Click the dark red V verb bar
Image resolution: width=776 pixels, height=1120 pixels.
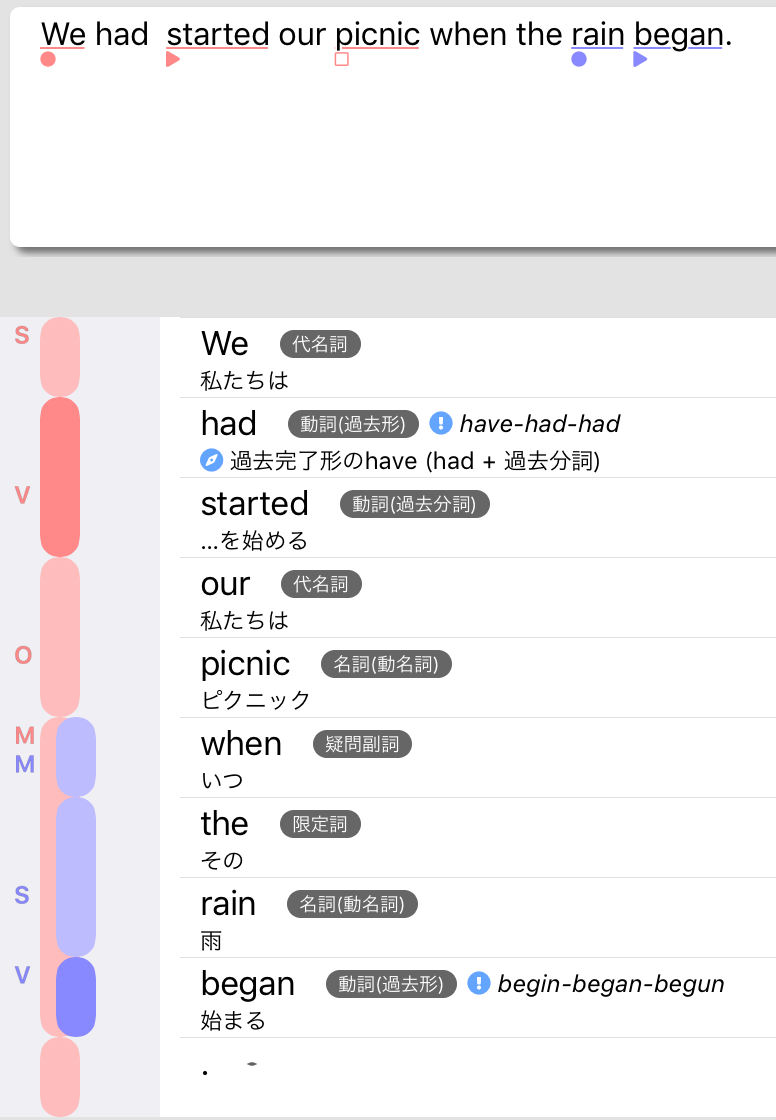(x=60, y=477)
